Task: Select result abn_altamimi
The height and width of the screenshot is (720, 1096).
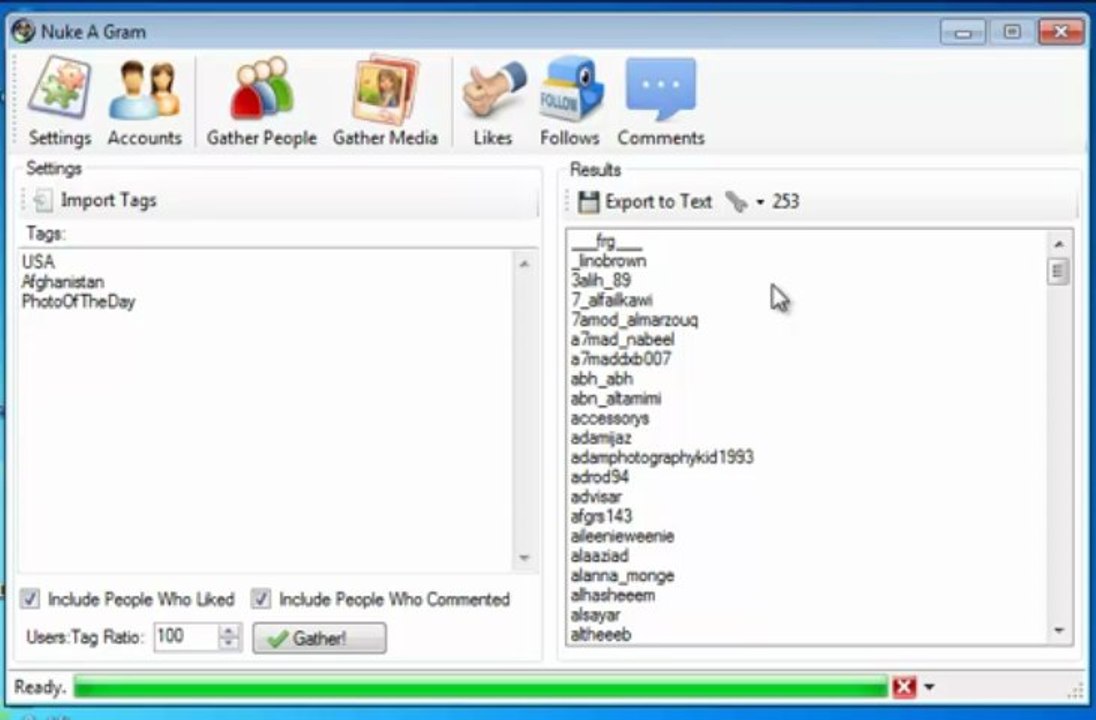Action: [616, 398]
